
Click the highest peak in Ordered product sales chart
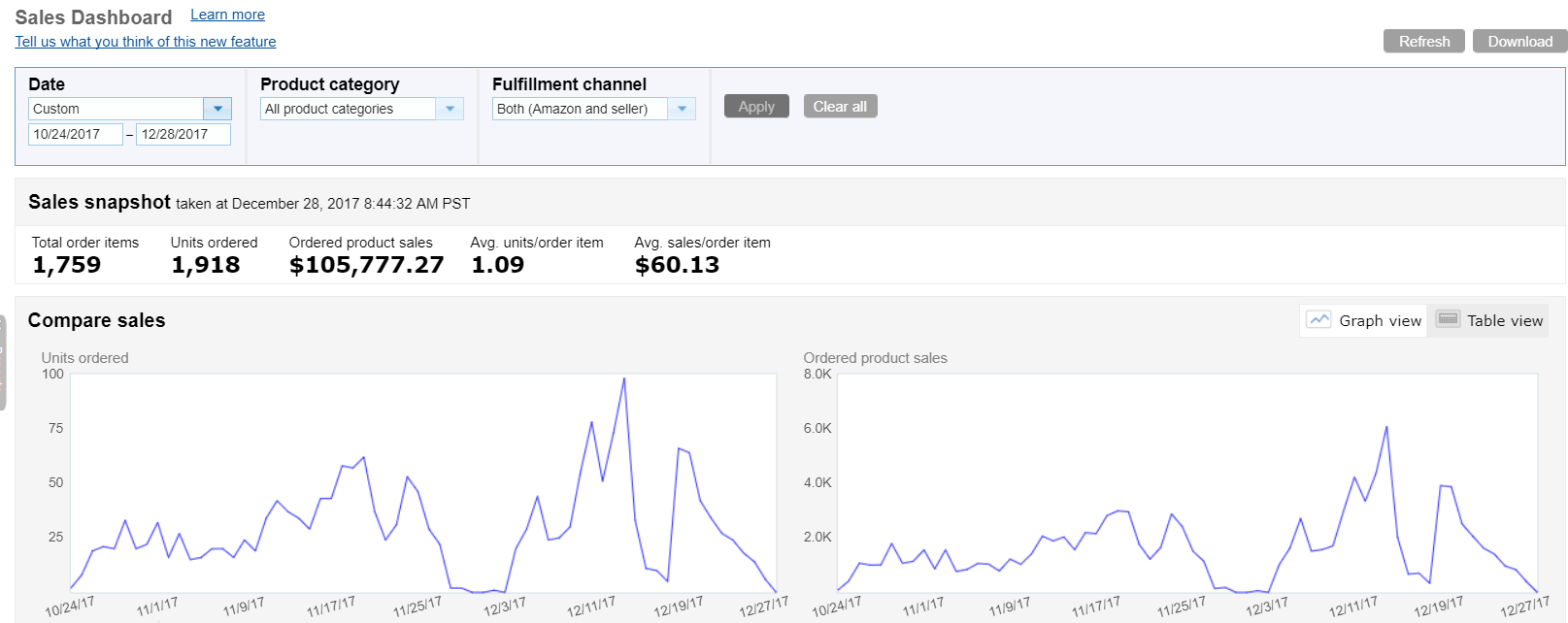(1385, 426)
